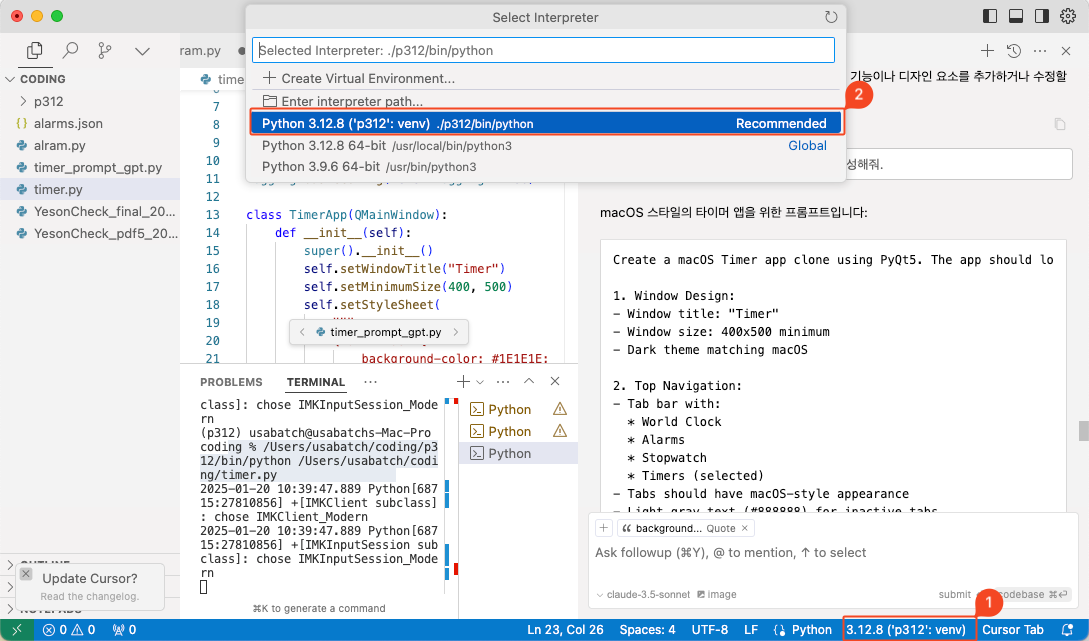1089x641 pixels.
Task: Select Enter interpreter path option
Action: pyautogui.click(x=545, y=101)
